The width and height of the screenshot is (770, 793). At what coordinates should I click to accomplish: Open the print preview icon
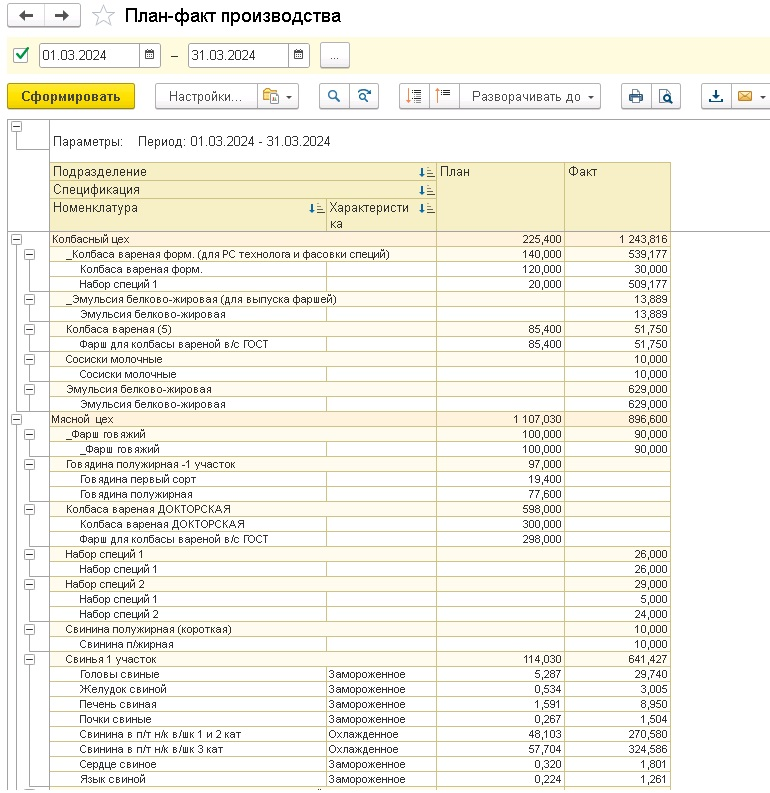664,96
